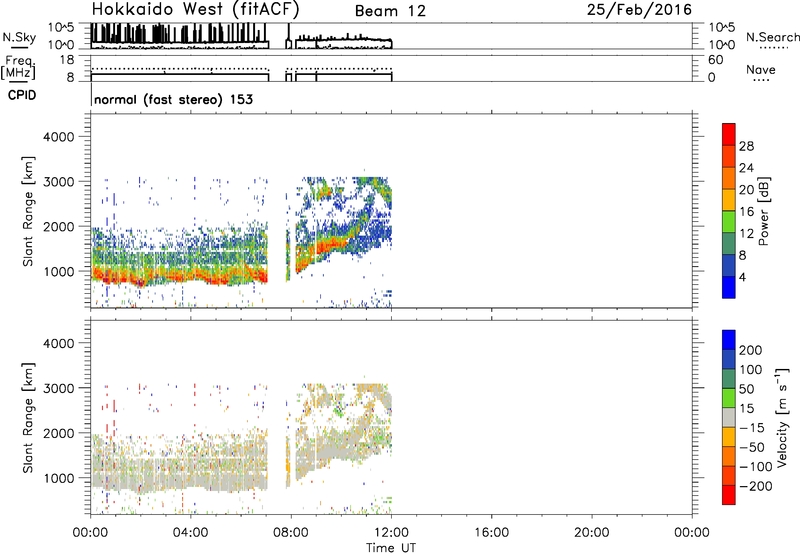Click the 'Beam 12' label
Image resolution: width=800 pixels, height=554 pixels.
(x=390, y=11)
